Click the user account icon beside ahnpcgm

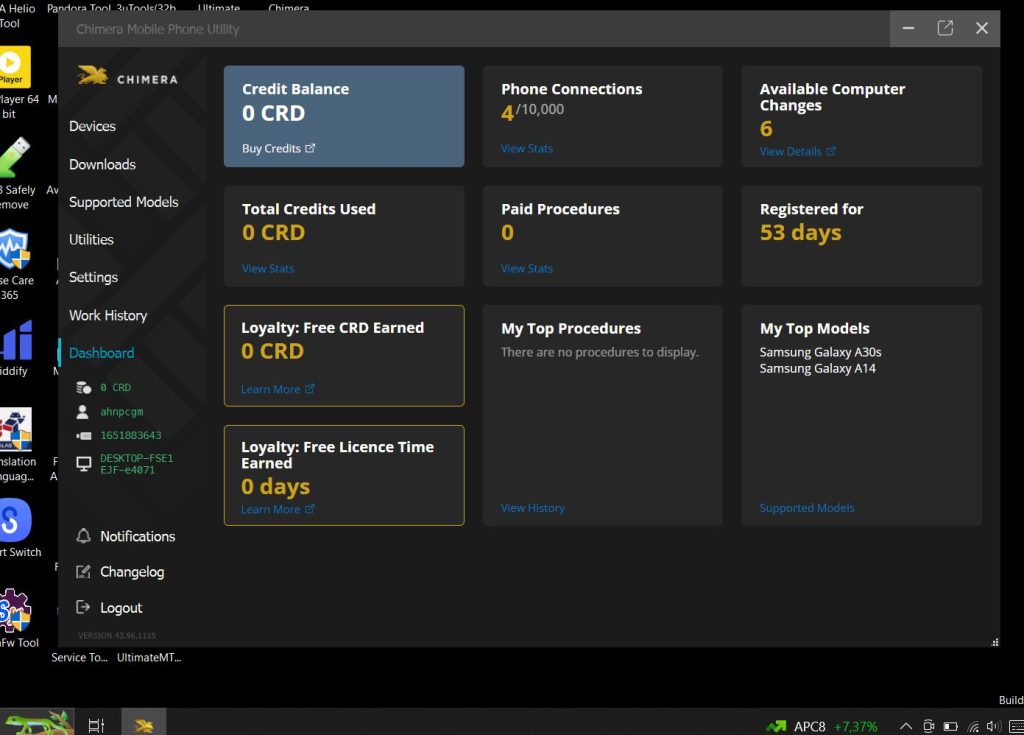82,412
